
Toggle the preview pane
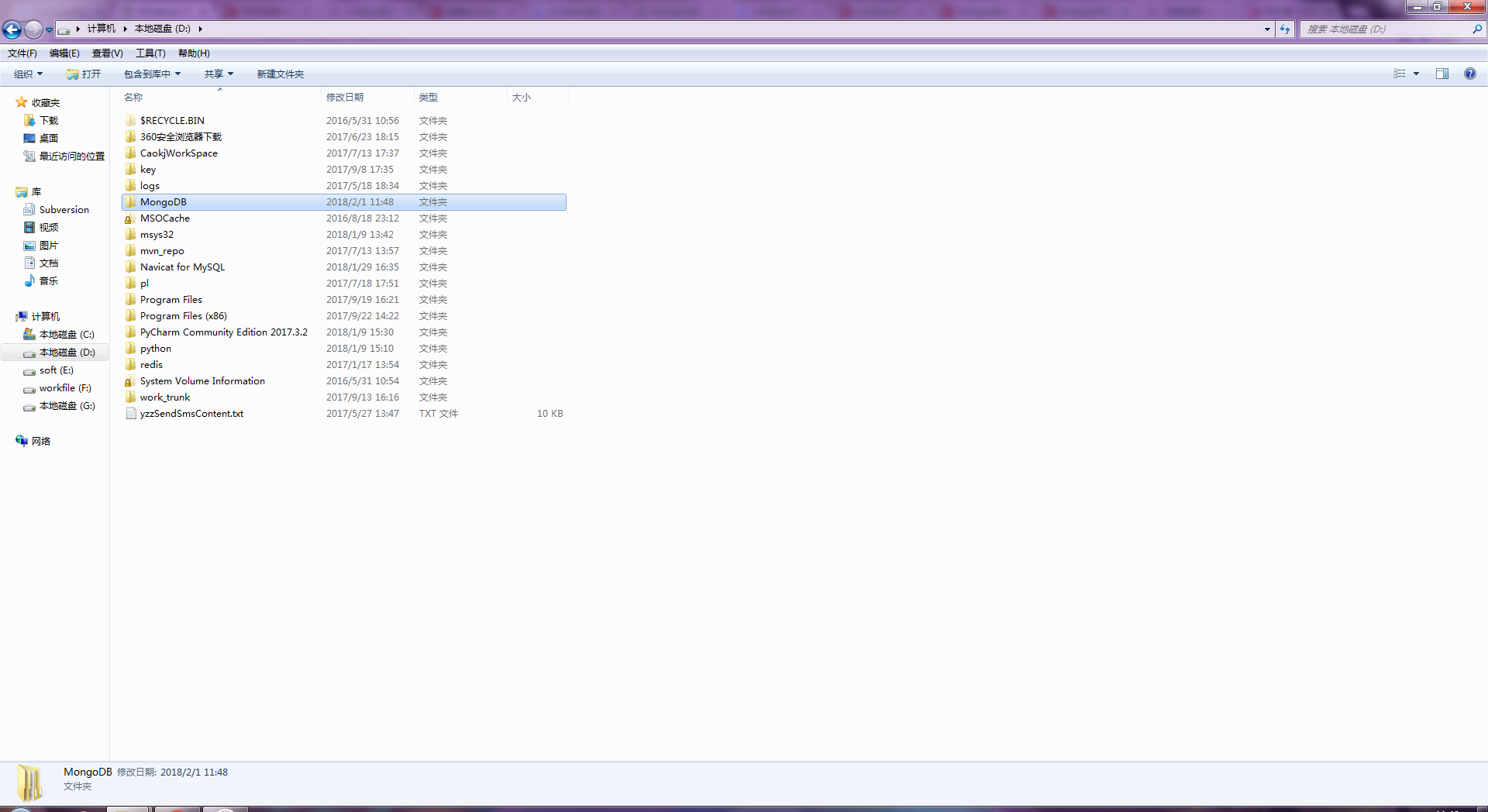pyautogui.click(x=1442, y=74)
